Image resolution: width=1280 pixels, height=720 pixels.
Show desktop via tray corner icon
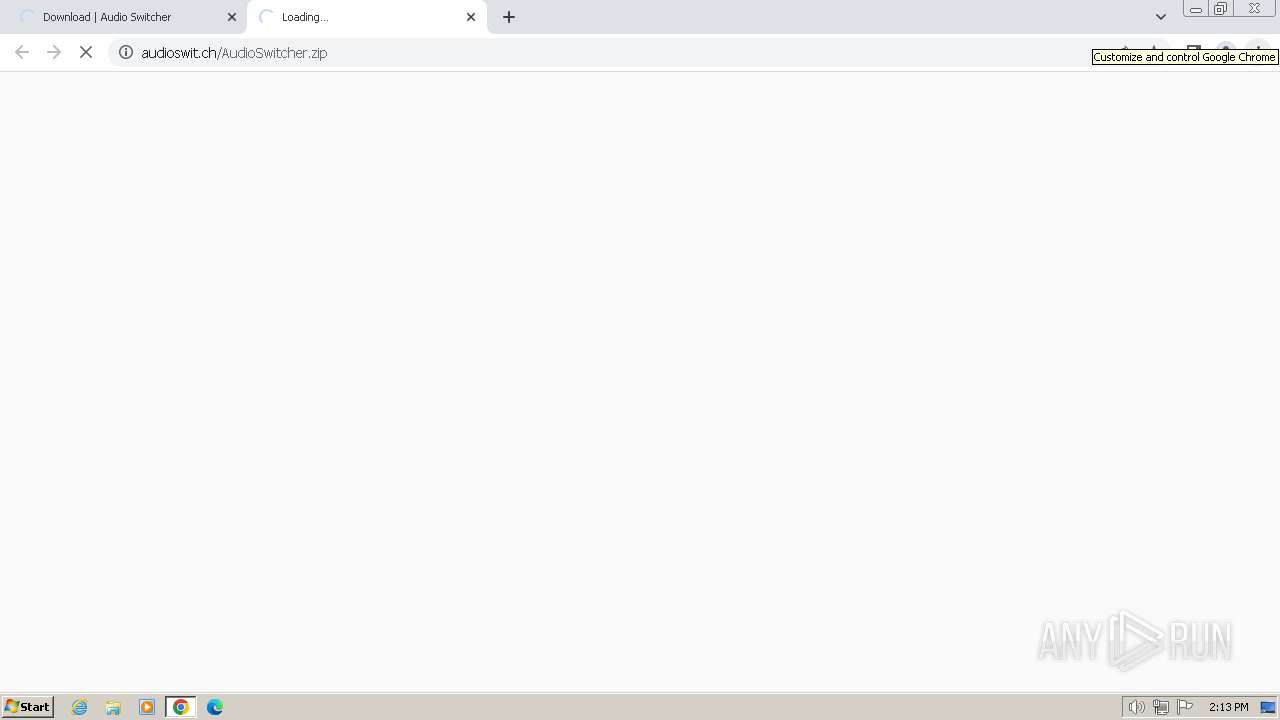1268,707
